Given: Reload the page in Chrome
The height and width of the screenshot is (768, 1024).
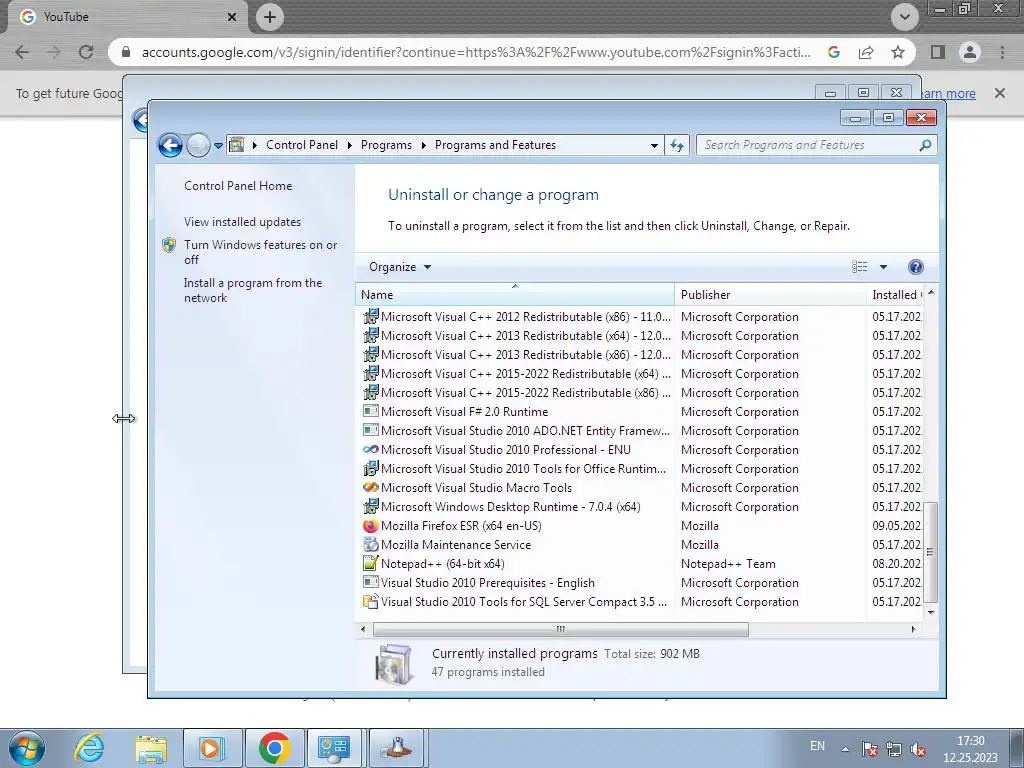Looking at the screenshot, I should (86, 52).
